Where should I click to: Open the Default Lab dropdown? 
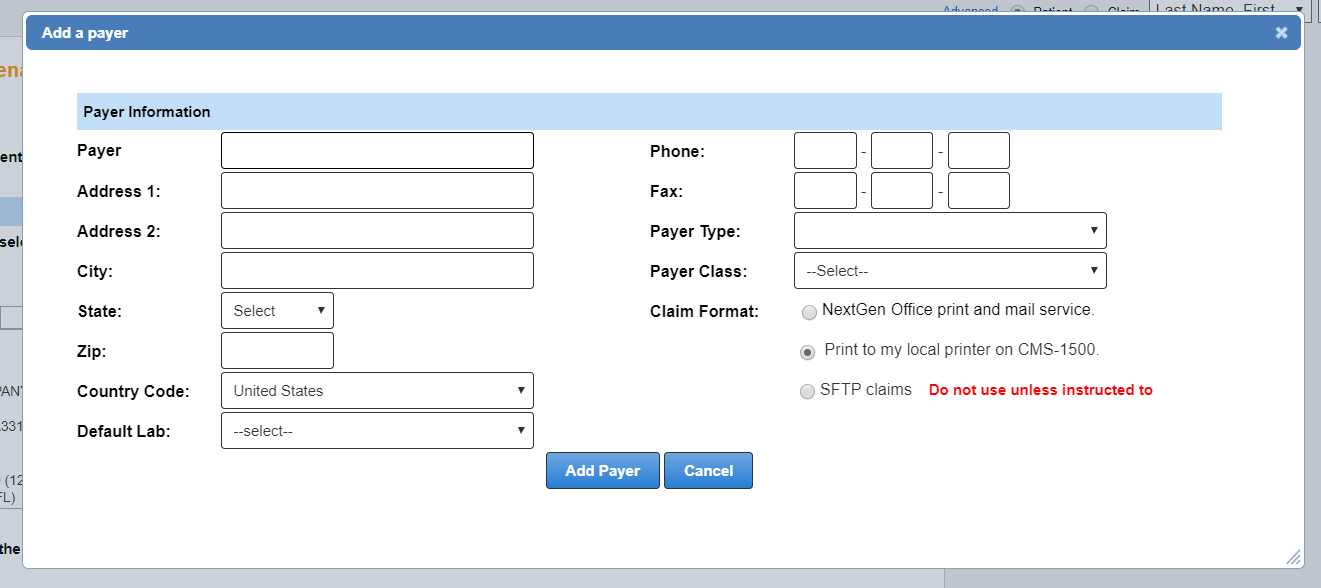pos(377,431)
